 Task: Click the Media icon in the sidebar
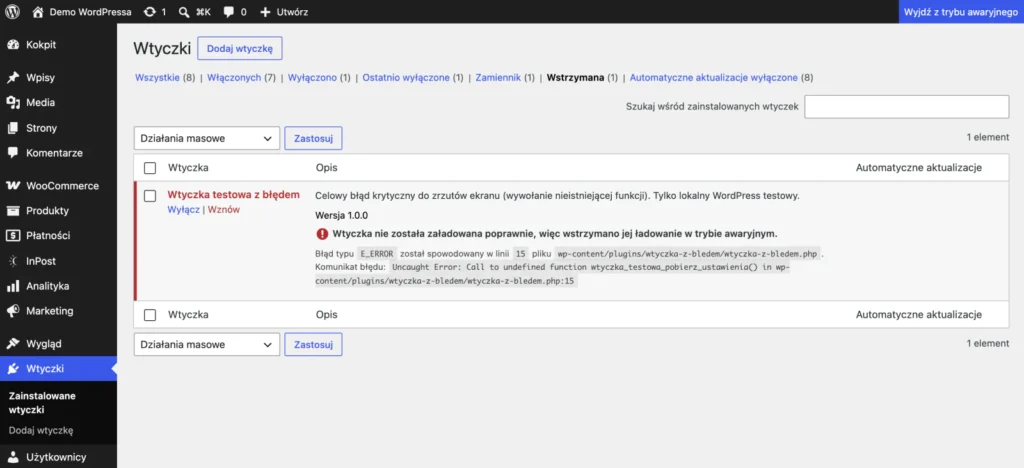tap(12, 102)
